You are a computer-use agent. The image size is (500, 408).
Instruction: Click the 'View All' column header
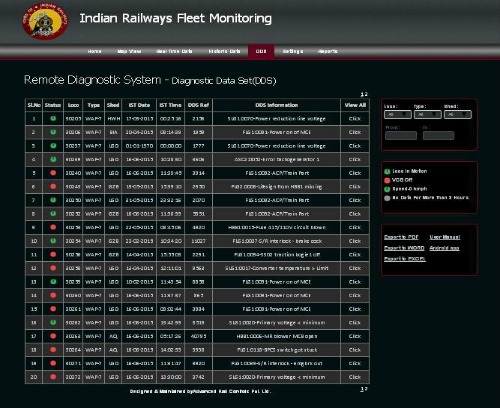coord(355,105)
